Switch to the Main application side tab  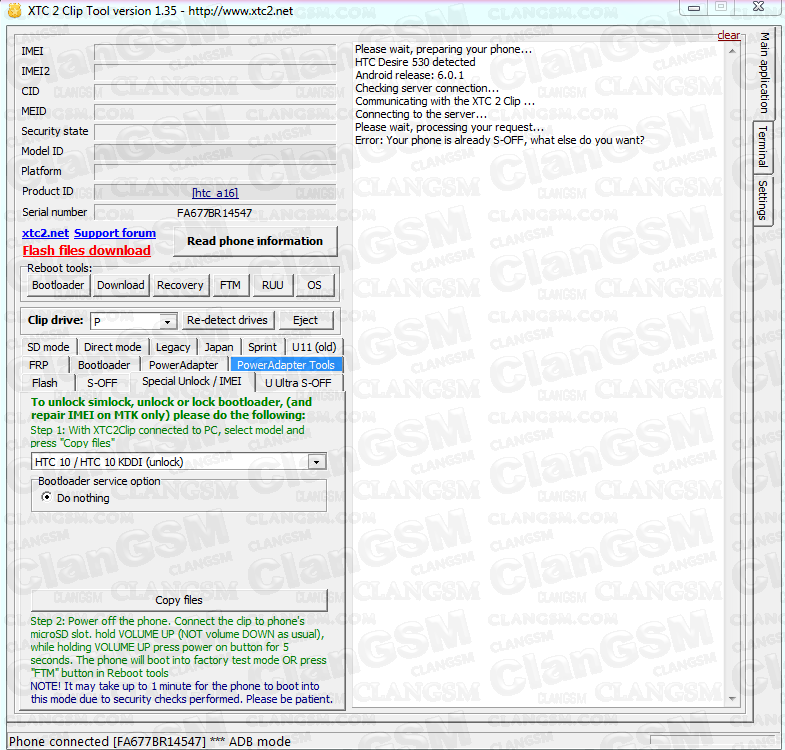764,73
